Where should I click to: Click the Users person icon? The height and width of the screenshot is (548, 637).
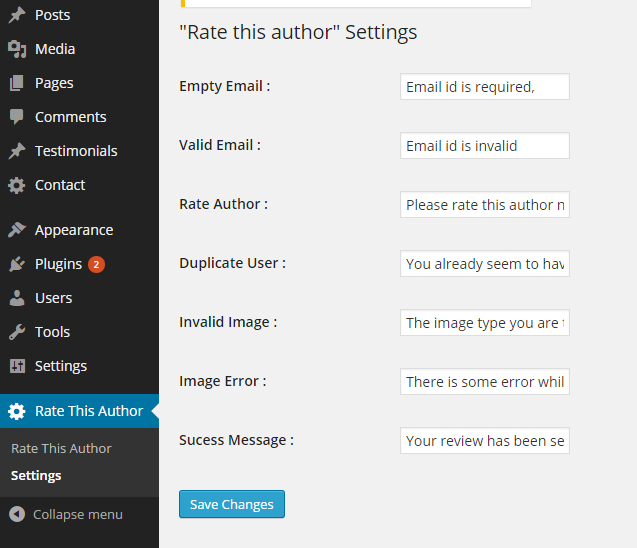[x=17, y=298]
